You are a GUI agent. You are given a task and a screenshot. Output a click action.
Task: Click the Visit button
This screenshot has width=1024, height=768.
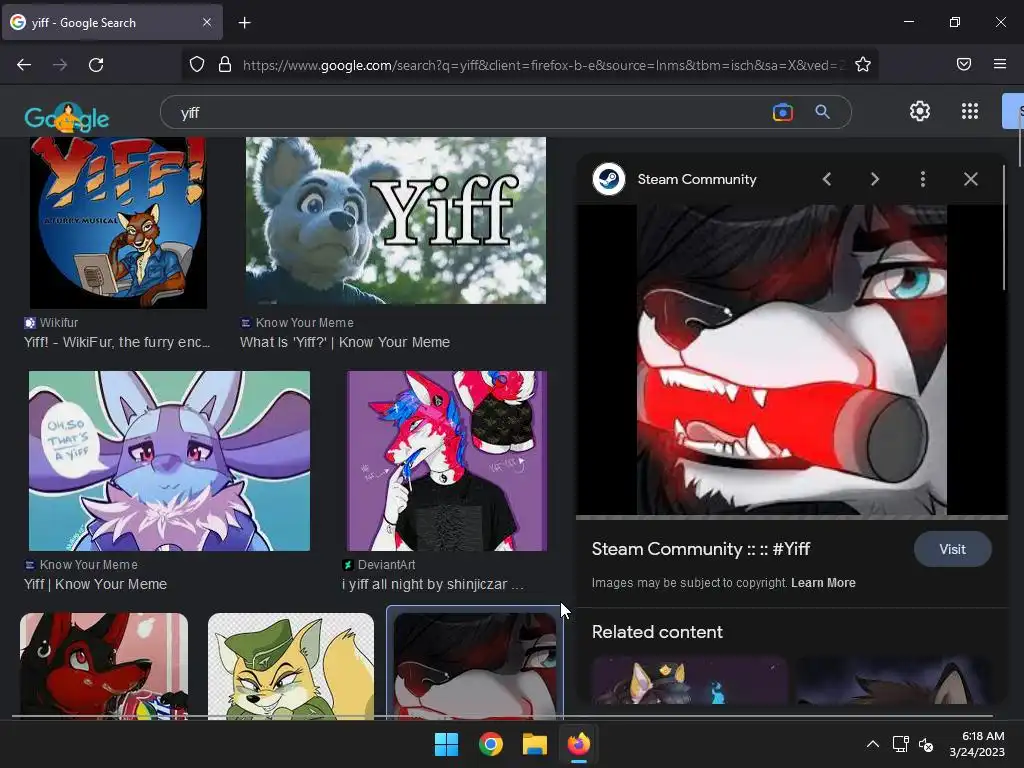(x=952, y=549)
